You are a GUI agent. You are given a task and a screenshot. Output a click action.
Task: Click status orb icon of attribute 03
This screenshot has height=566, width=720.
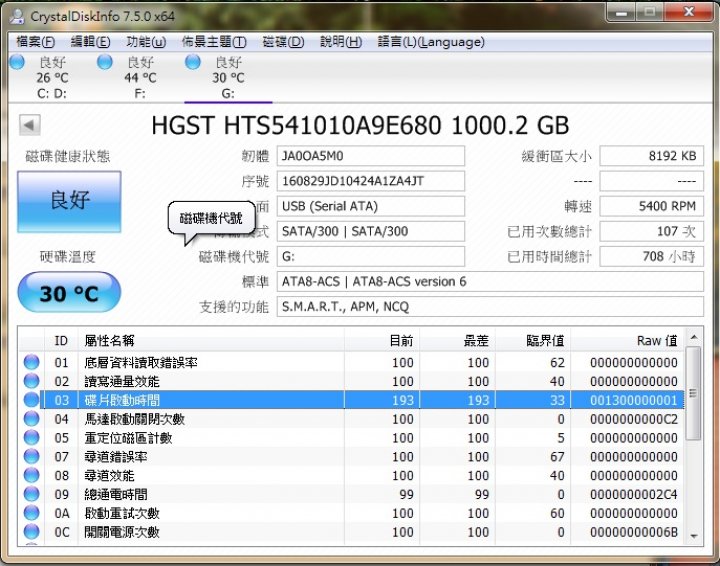tap(31, 399)
